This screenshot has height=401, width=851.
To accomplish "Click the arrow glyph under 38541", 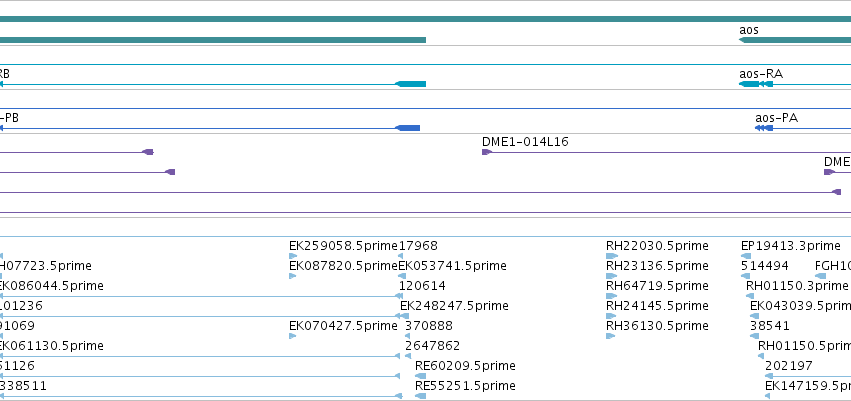I will [754, 336].
